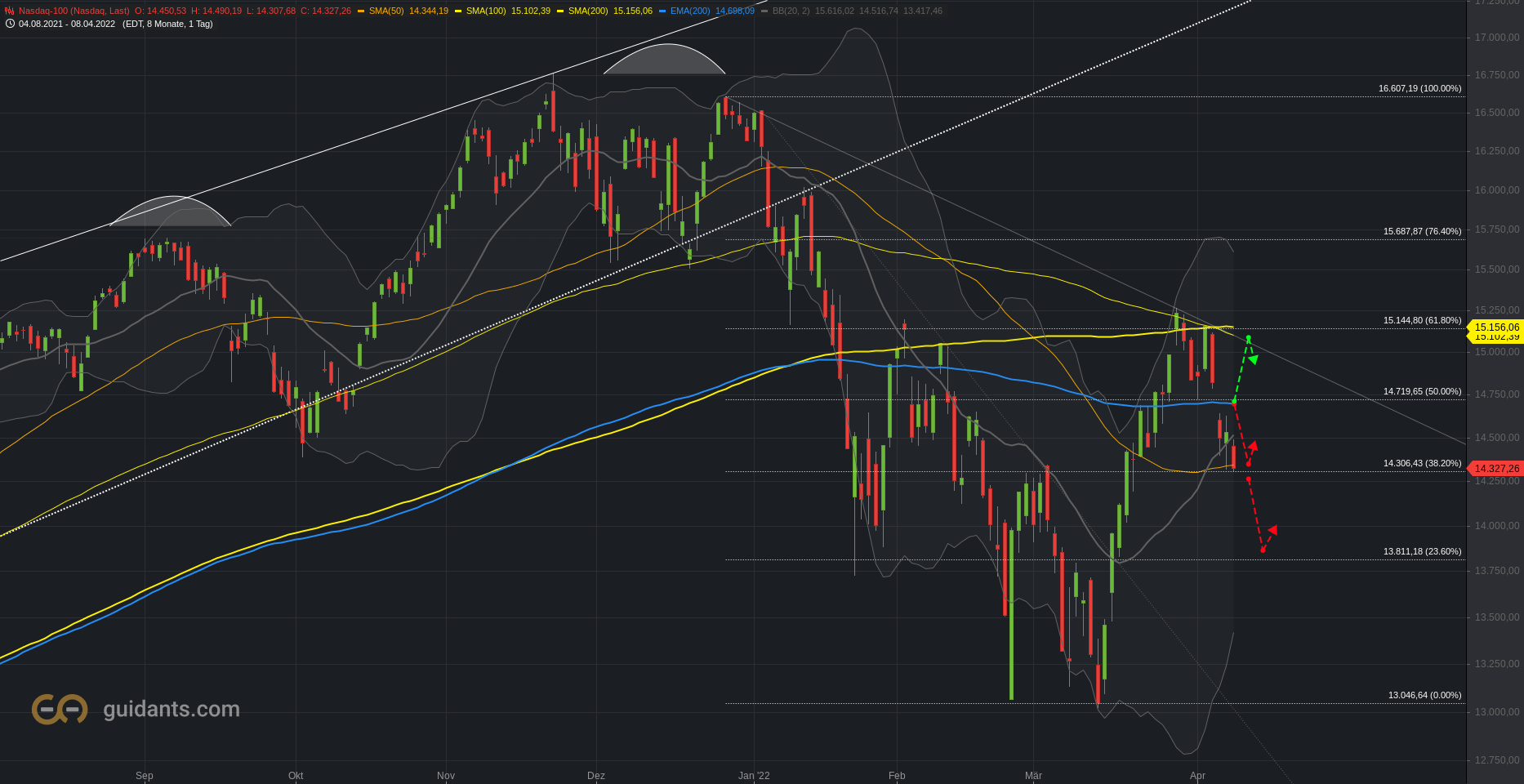Click the 16.000,00 price axis label
1524x784 pixels.
1497,190
